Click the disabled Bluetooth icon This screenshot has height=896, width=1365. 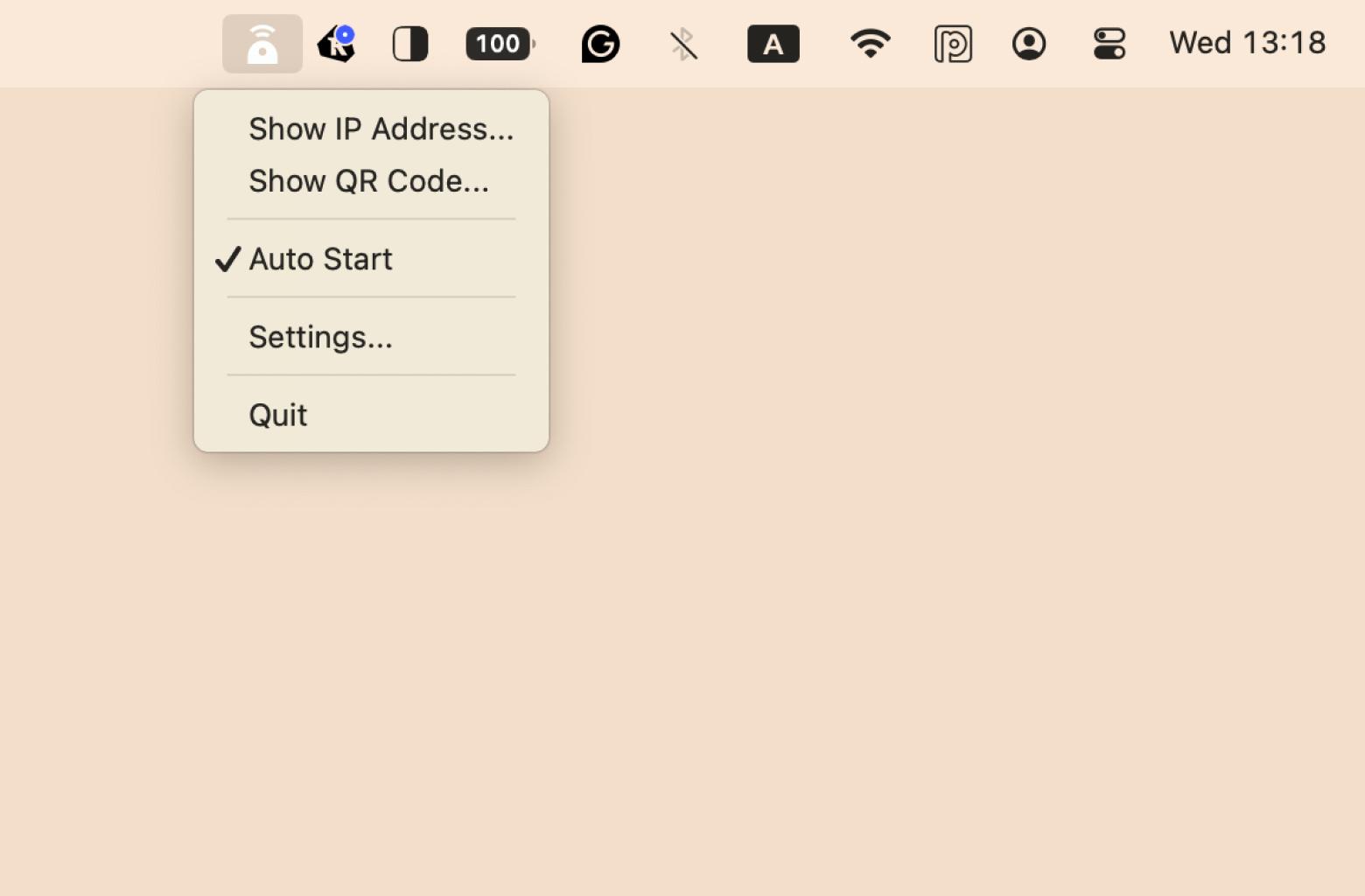(683, 44)
